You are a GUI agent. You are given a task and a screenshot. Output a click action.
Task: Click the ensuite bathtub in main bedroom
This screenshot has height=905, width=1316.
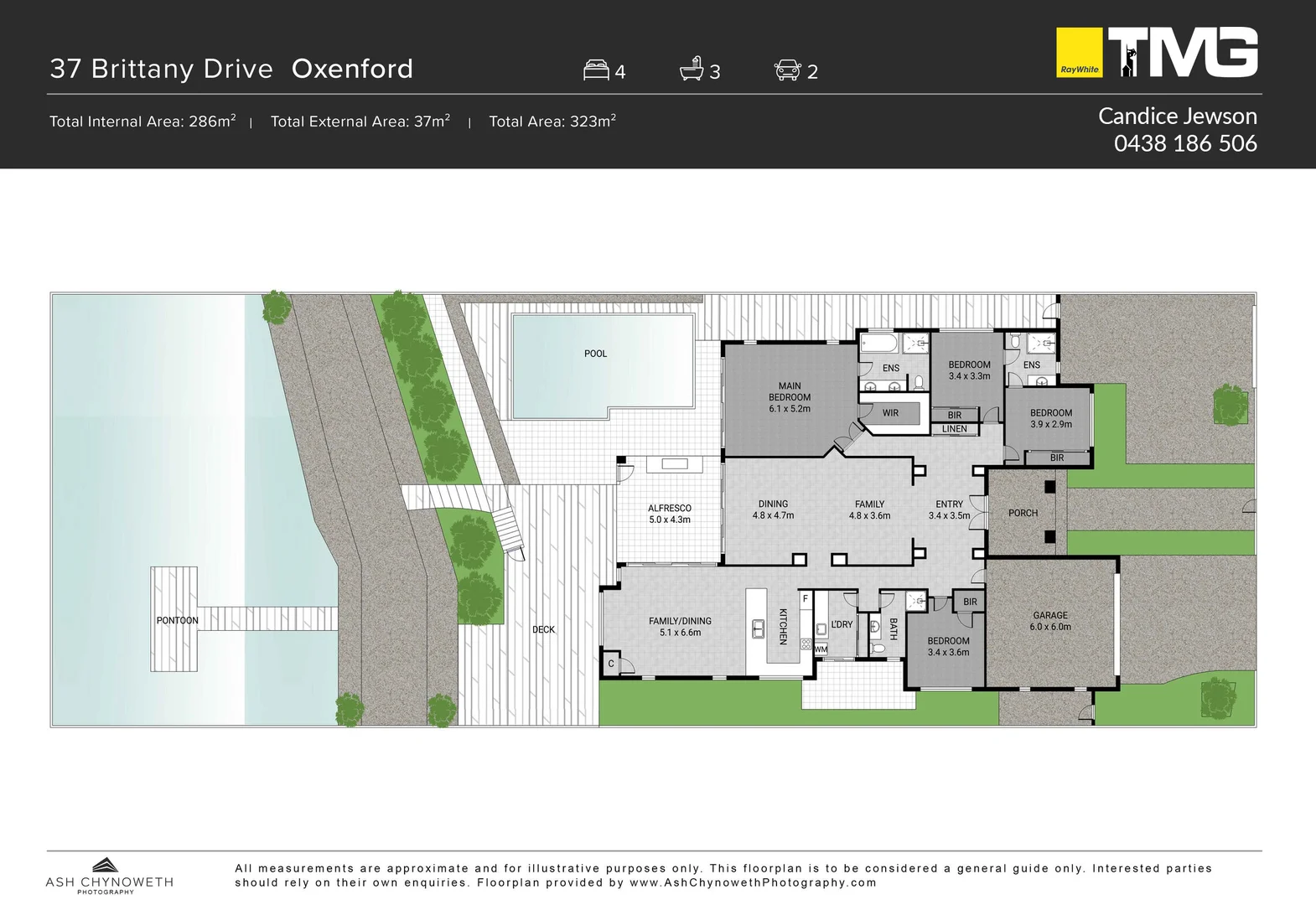tap(879, 344)
